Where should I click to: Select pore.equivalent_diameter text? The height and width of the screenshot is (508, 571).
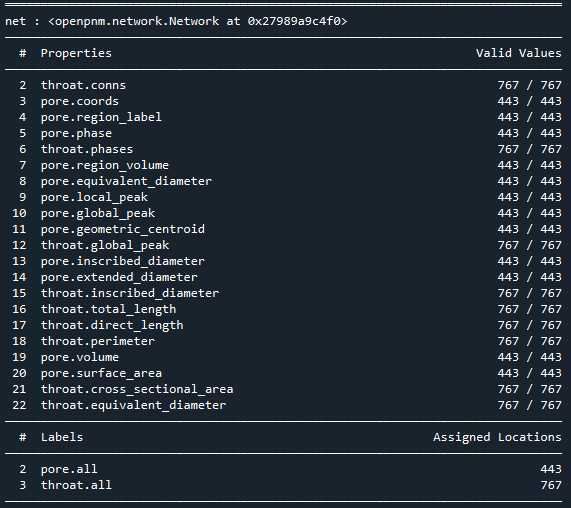click(x=126, y=181)
